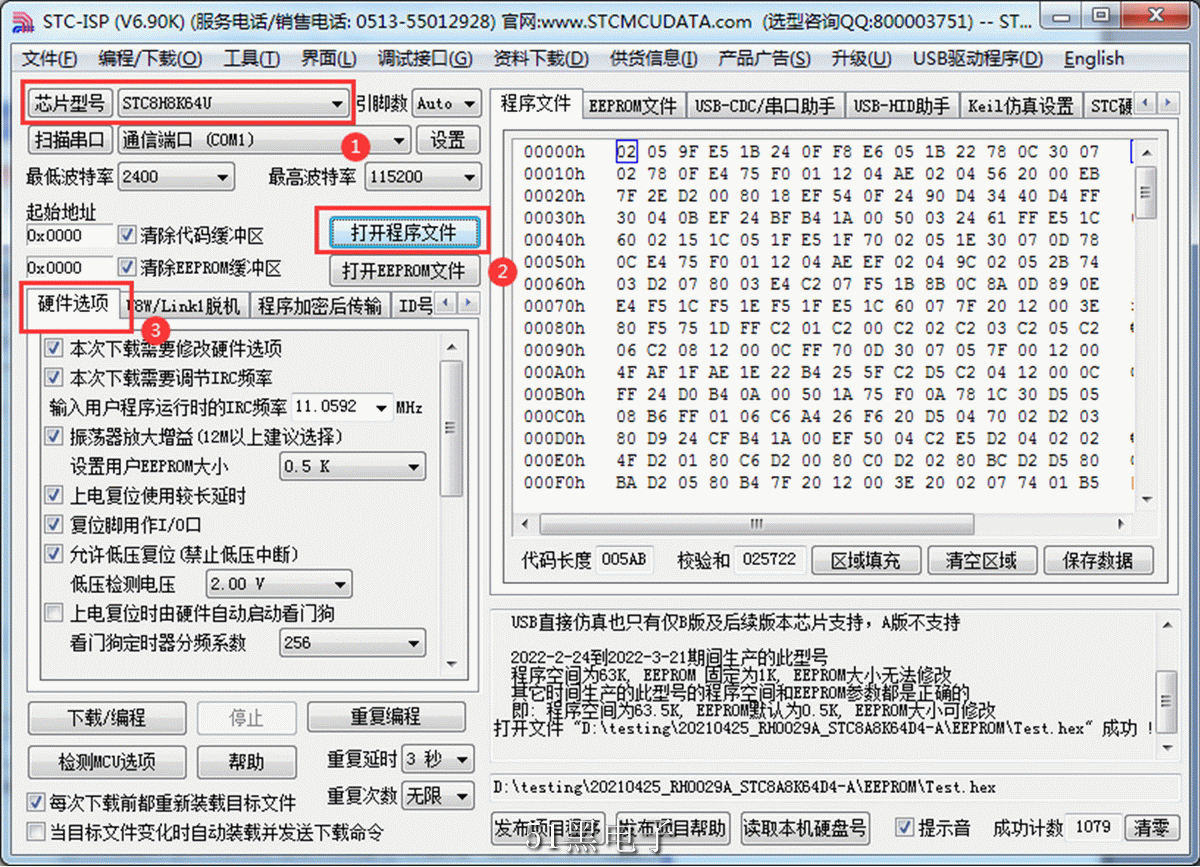Image resolution: width=1200 pixels, height=867 pixels.
Task: Toggle 清除EEPROM缓冲区 checkbox
Action: click(127, 268)
